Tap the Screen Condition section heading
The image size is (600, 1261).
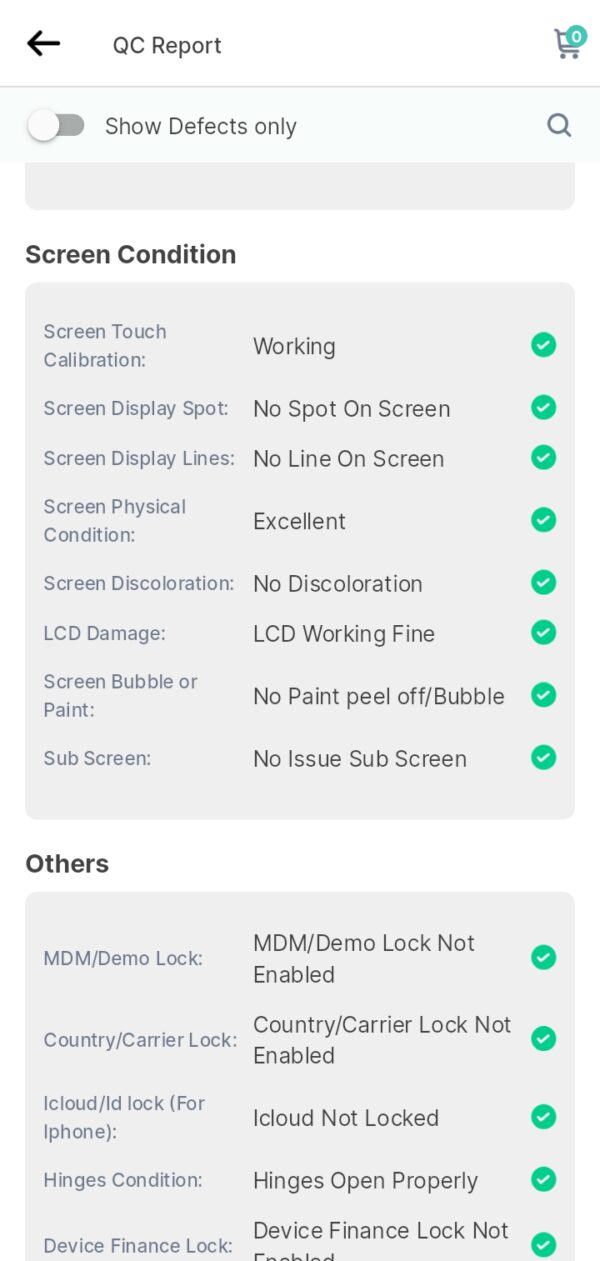click(x=131, y=255)
